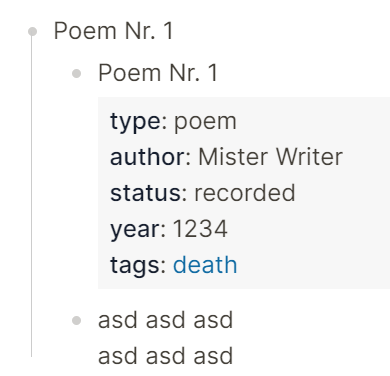Click the Mister Writer value
This screenshot has height=376, width=390.
270,157
